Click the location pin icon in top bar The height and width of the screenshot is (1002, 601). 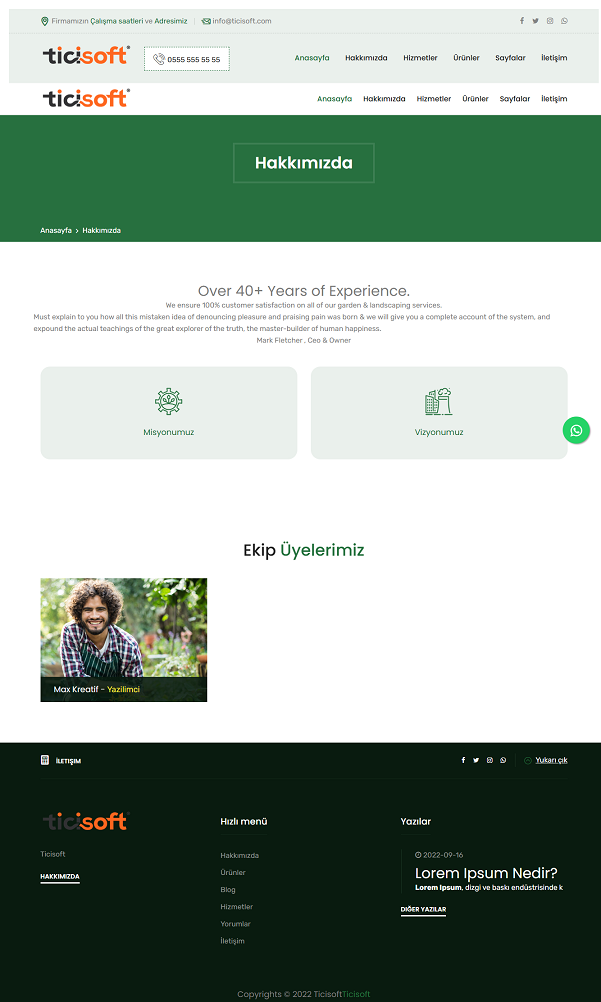coord(44,21)
